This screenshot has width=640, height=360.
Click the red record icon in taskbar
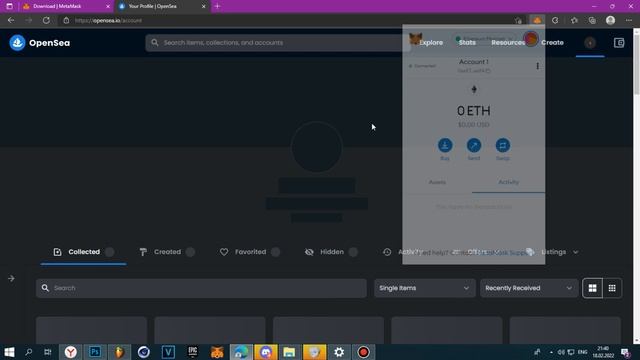(x=363, y=352)
